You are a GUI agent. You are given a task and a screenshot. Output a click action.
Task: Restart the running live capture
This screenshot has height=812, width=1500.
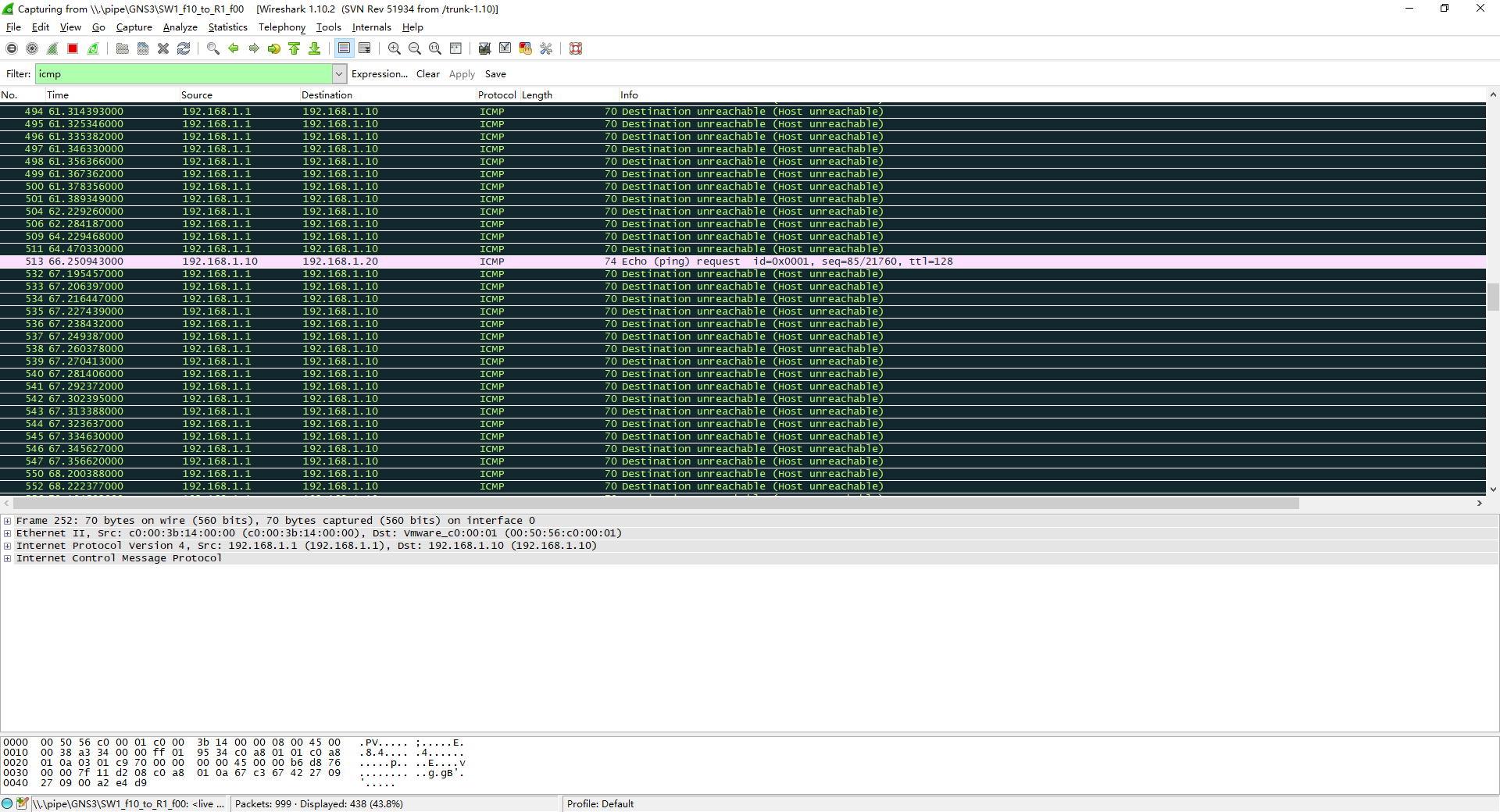pos(93,48)
